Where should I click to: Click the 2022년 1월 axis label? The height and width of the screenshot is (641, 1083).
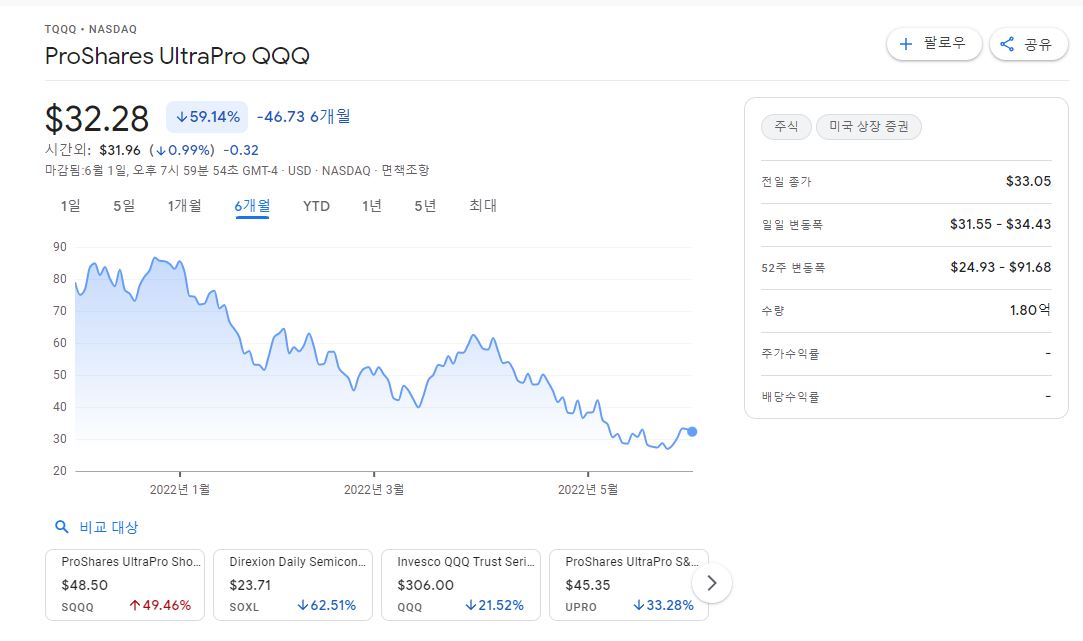click(x=180, y=489)
